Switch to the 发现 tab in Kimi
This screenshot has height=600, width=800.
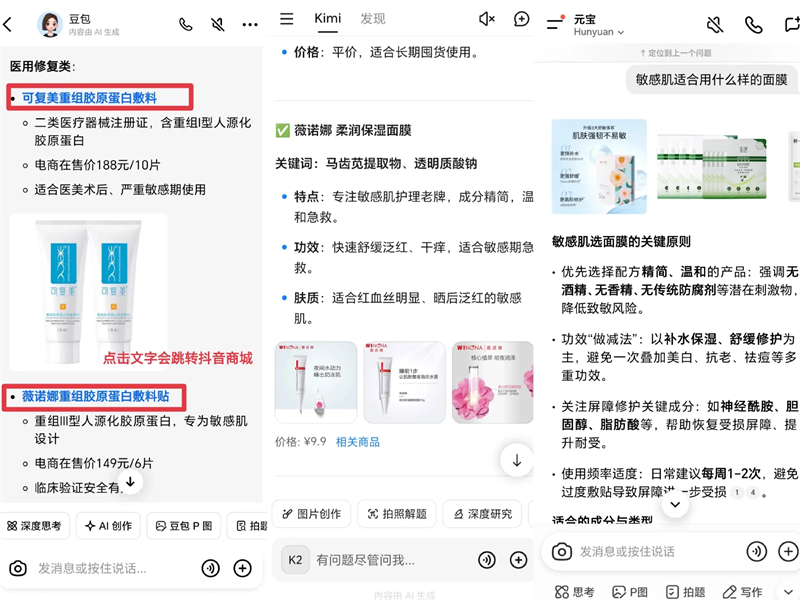click(x=373, y=18)
